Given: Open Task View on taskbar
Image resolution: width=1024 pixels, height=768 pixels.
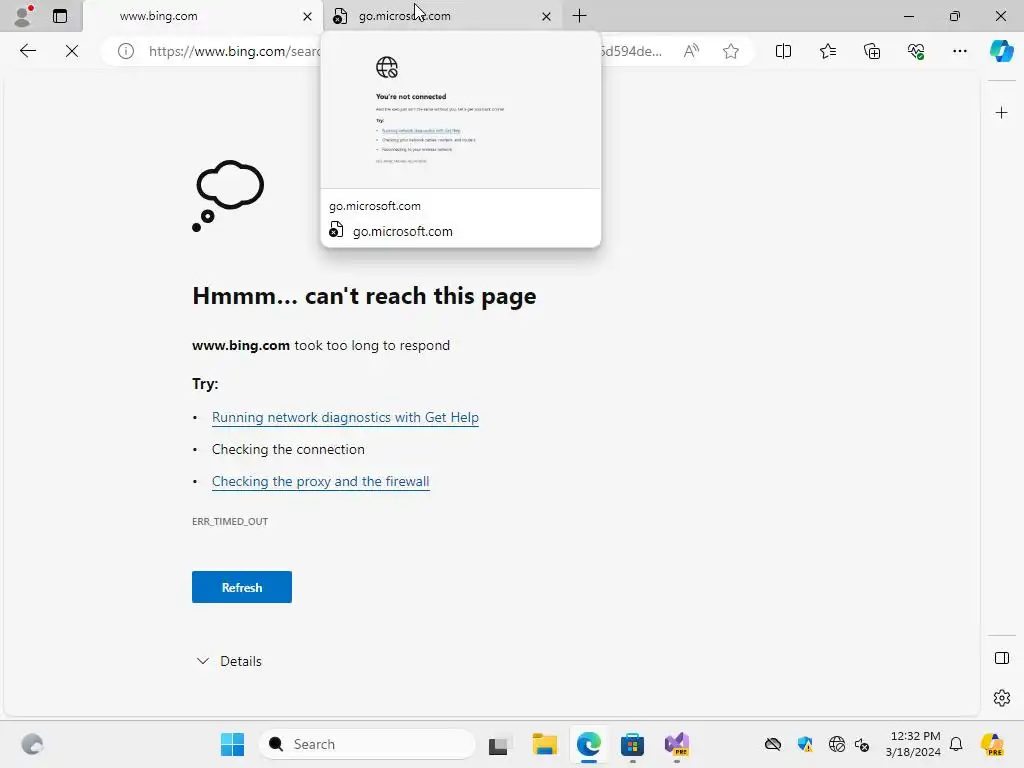Looking at the screenshot, I should coord(499,744).
